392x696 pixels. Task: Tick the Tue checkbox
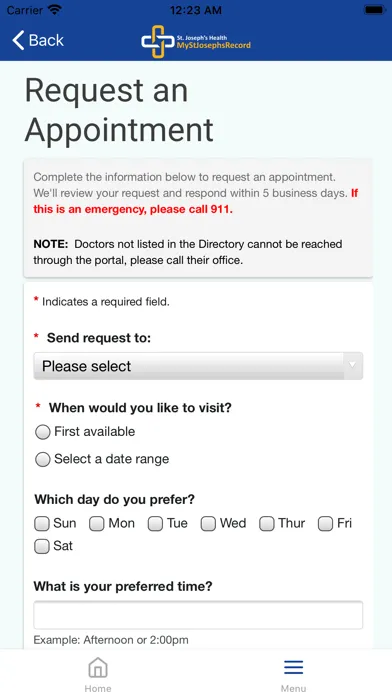(155, 524)
